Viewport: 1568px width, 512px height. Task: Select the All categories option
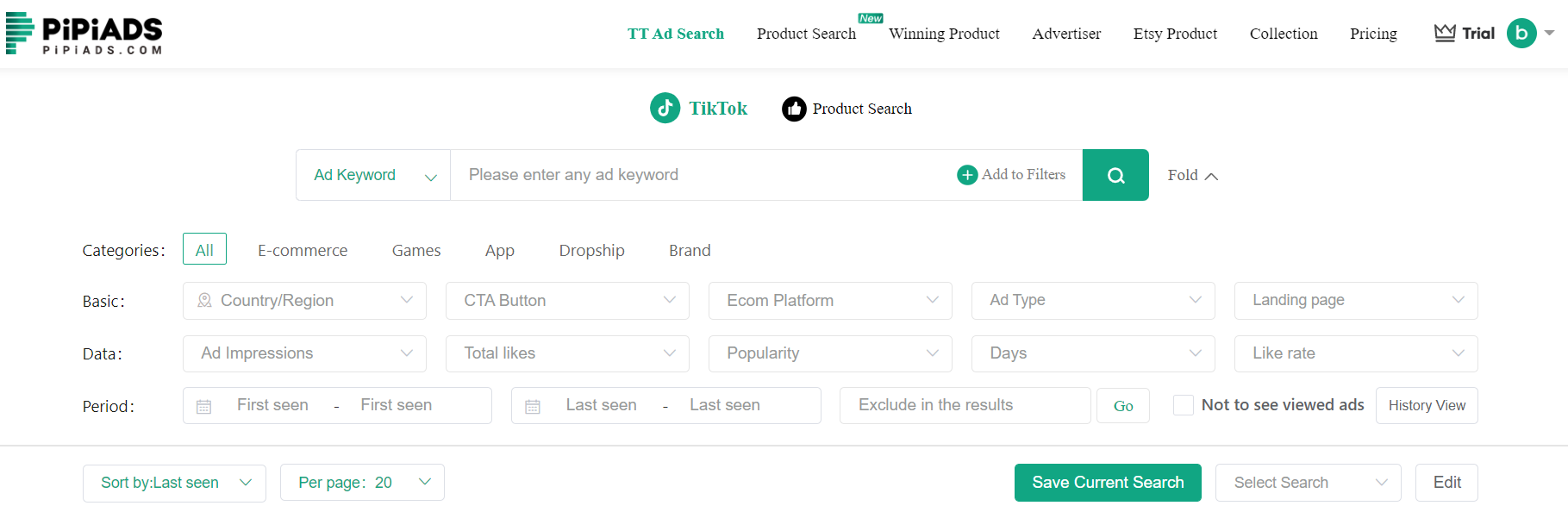204,250
